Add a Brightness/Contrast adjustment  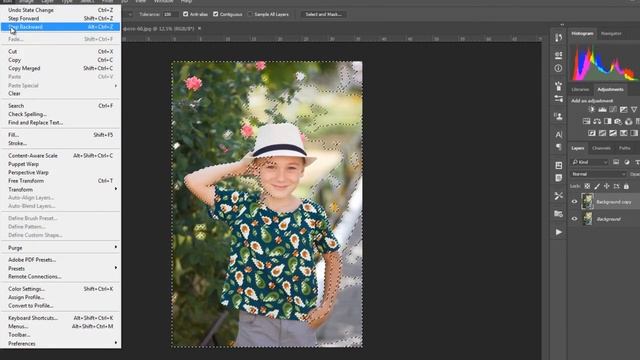591,109
